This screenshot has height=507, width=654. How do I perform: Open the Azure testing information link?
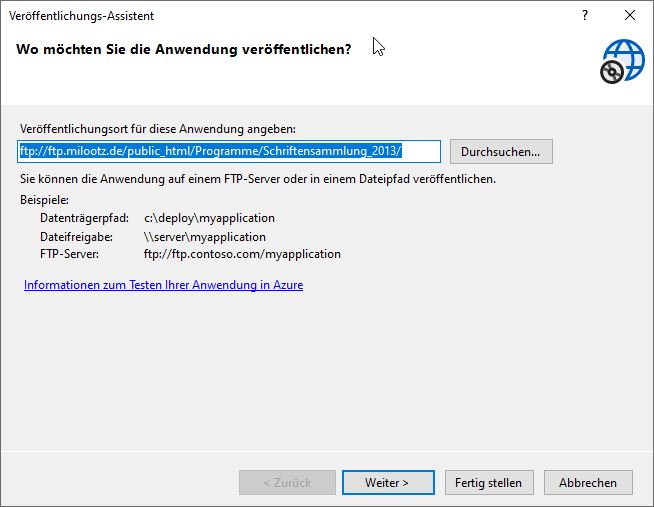(x=163, y=285)
